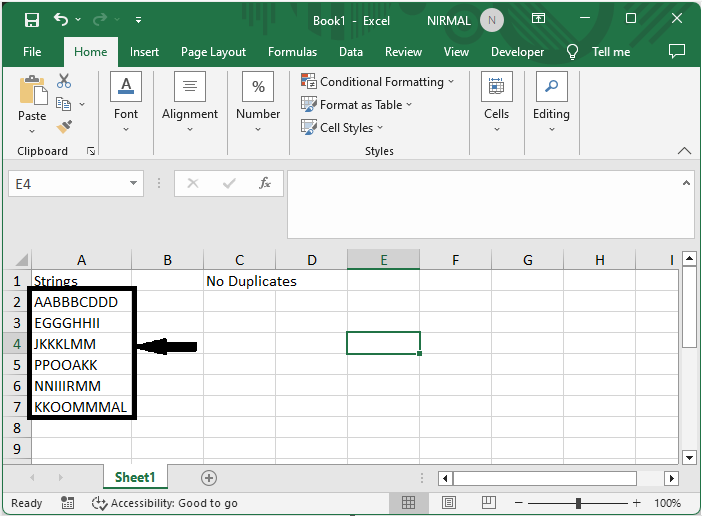
Task: Select column C header
Action: point(240,260)
